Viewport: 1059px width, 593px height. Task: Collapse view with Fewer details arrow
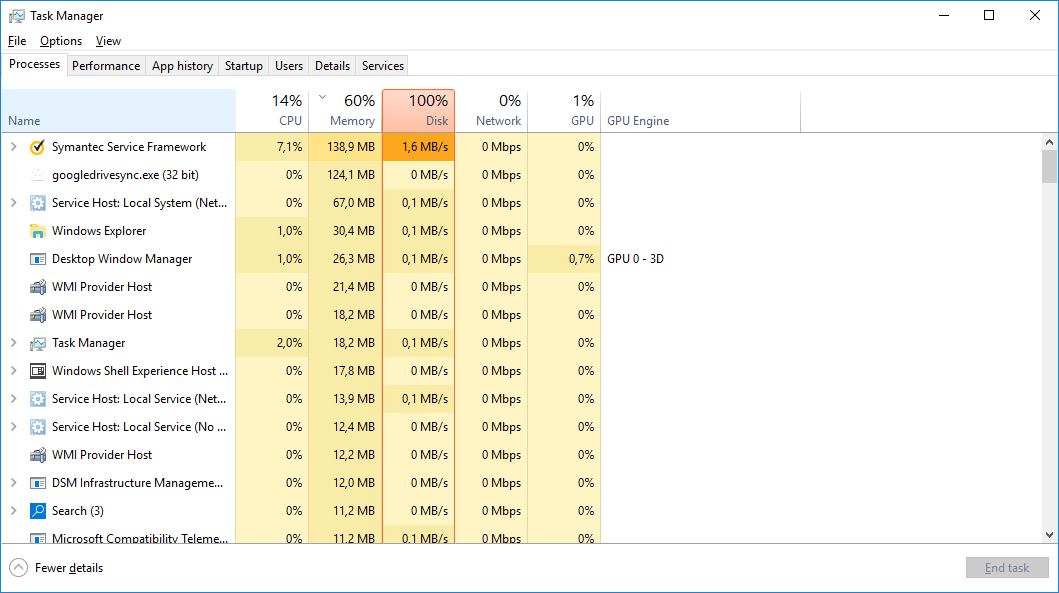18,568
